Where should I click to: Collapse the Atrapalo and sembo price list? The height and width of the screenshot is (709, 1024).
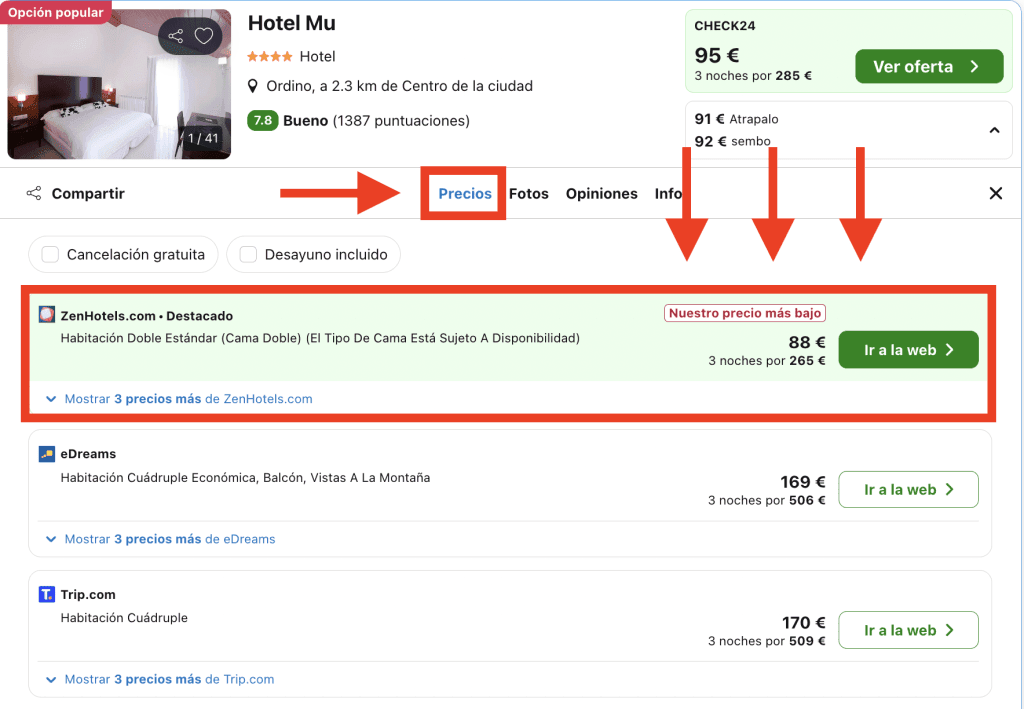tap(994, 130)
